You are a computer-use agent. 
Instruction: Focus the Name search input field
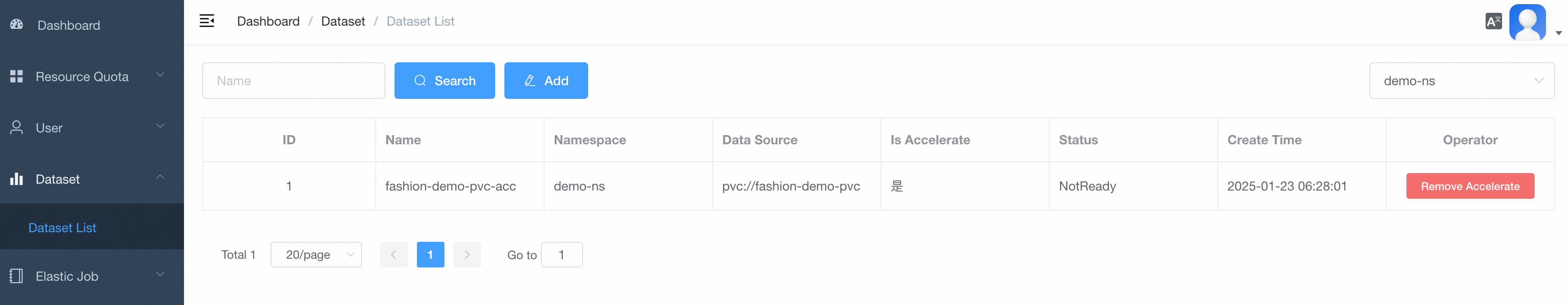click(x=293, y=80)
